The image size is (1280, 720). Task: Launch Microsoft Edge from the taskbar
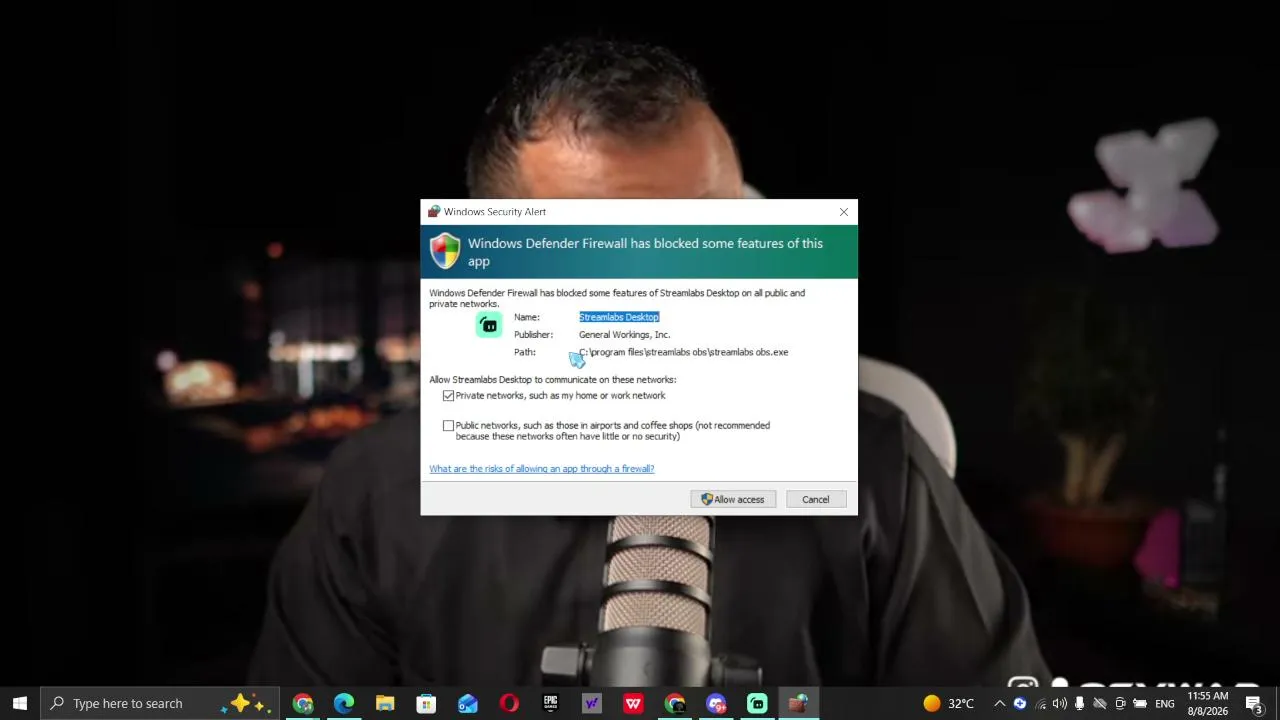[344, 703]
